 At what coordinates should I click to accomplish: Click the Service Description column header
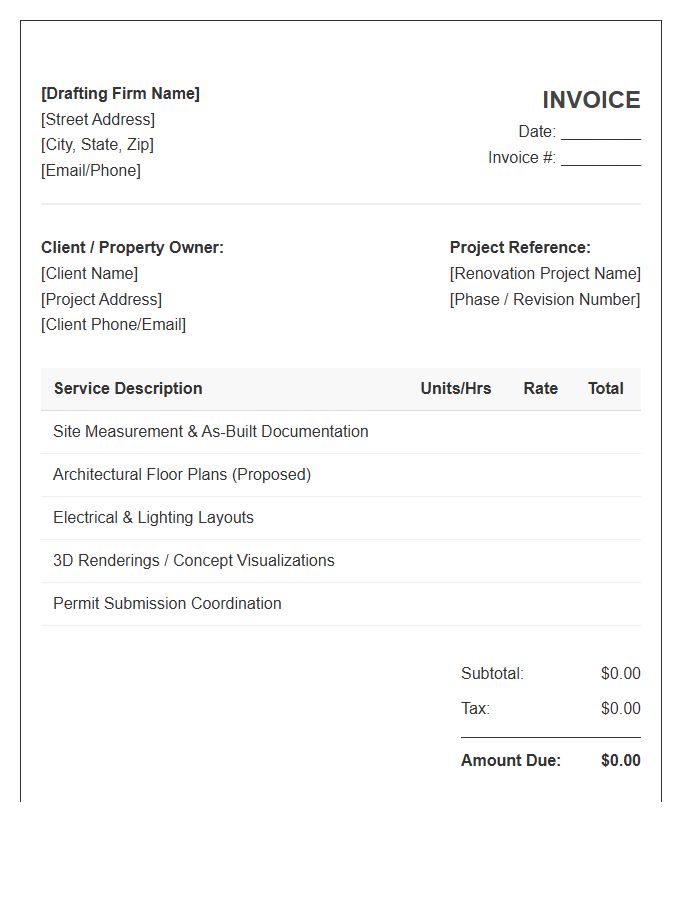[128, 389]
